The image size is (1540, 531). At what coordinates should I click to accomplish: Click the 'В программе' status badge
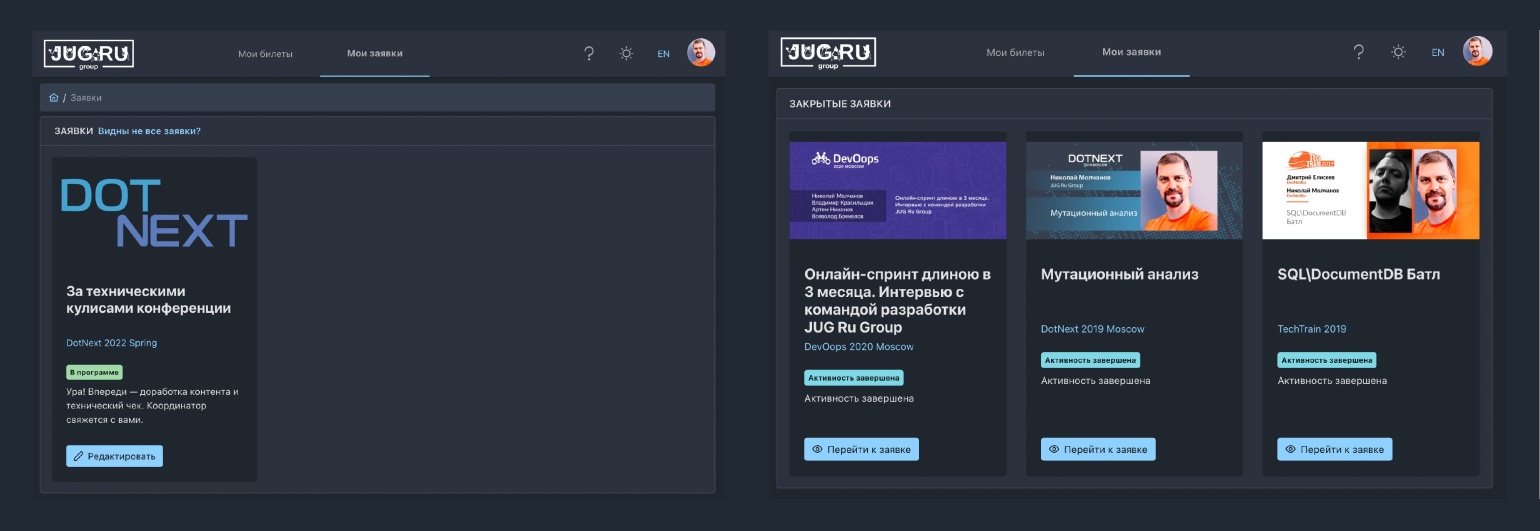tap(94, 372)
